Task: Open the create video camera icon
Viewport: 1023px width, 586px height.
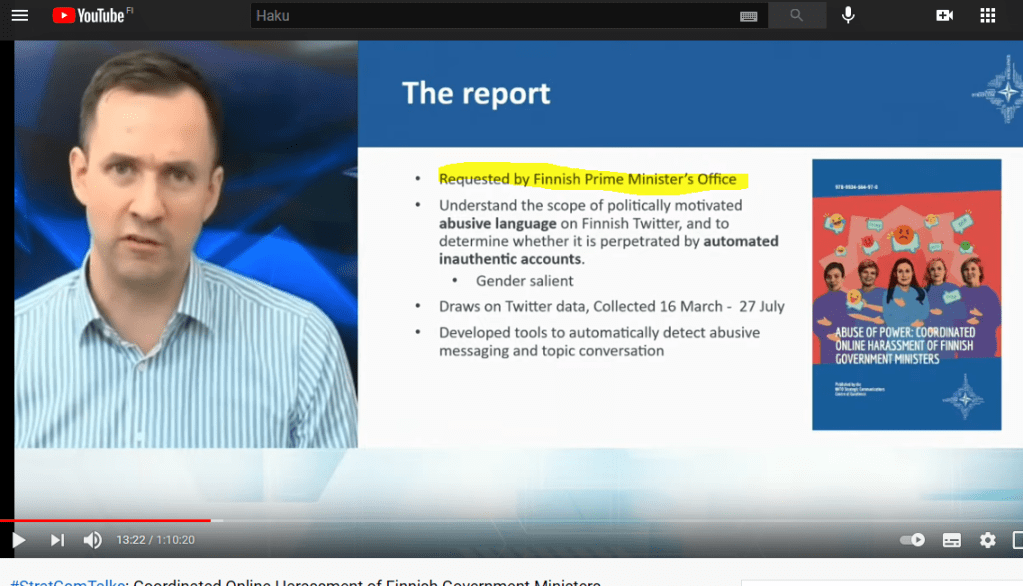Action: (944, 16)
